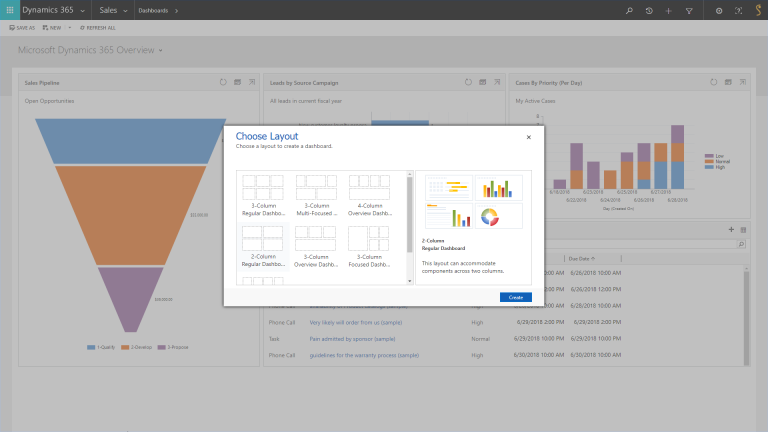
Task: Open advanced find funnel icon
Action: coord(689,10)
